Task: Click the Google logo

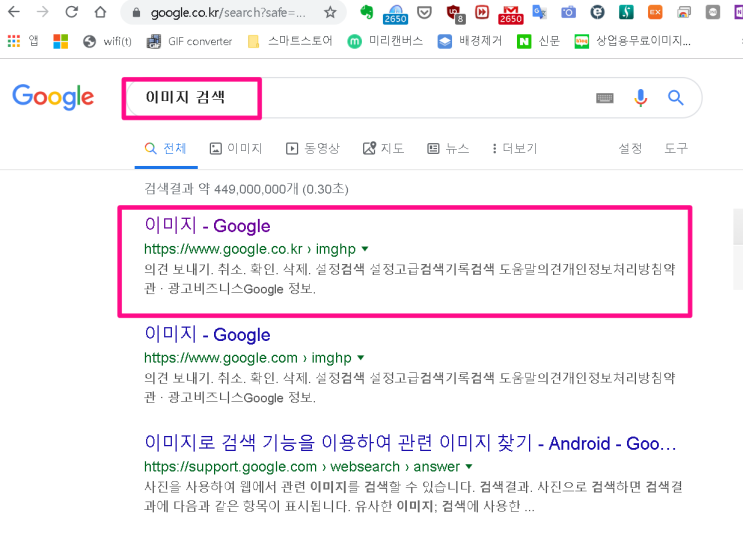Action: point(53,97)
